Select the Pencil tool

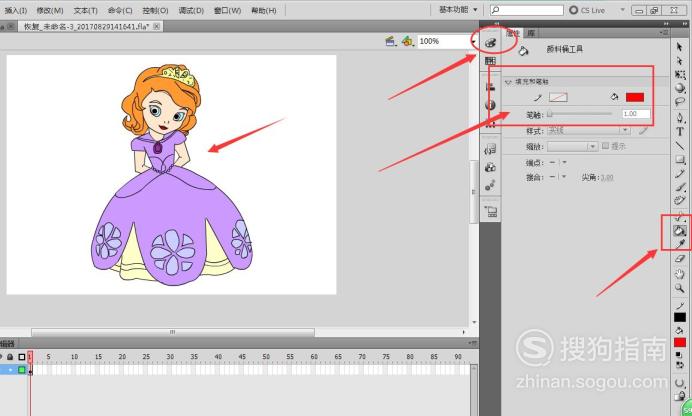click(x=680, y=173)
